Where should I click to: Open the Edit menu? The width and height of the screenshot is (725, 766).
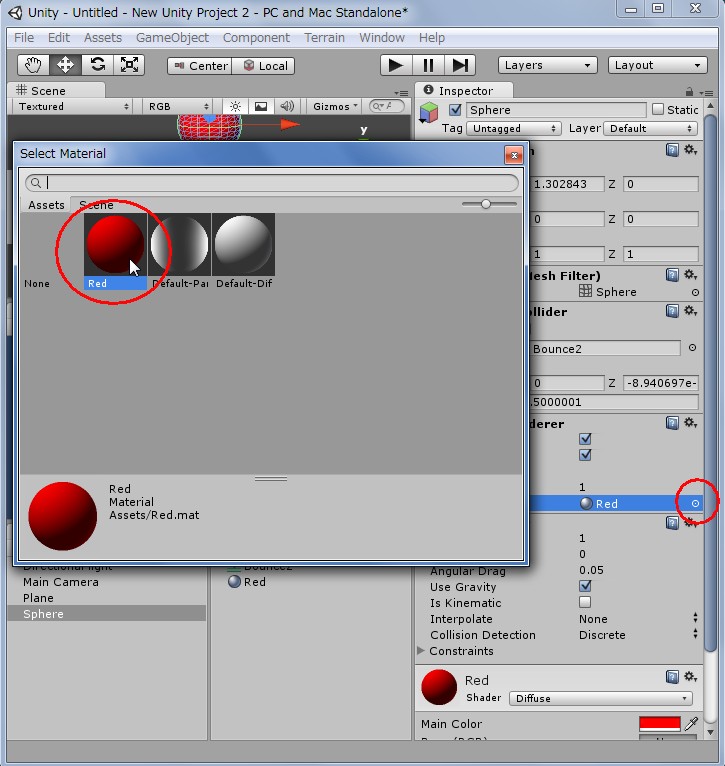click(59, 38)
